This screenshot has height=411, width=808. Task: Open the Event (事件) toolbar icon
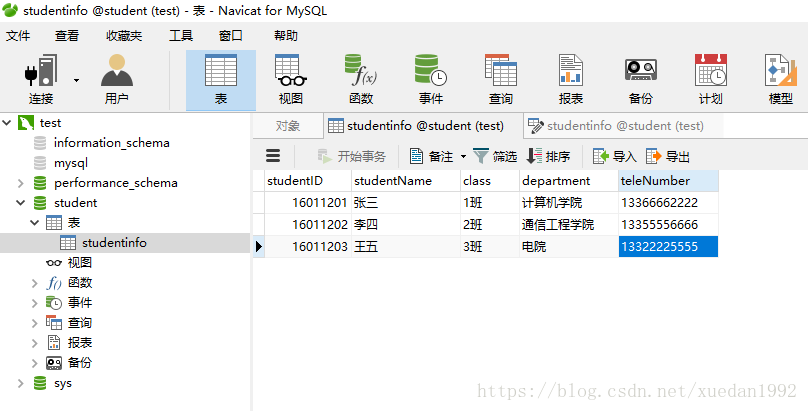click(x=431, y=80)
